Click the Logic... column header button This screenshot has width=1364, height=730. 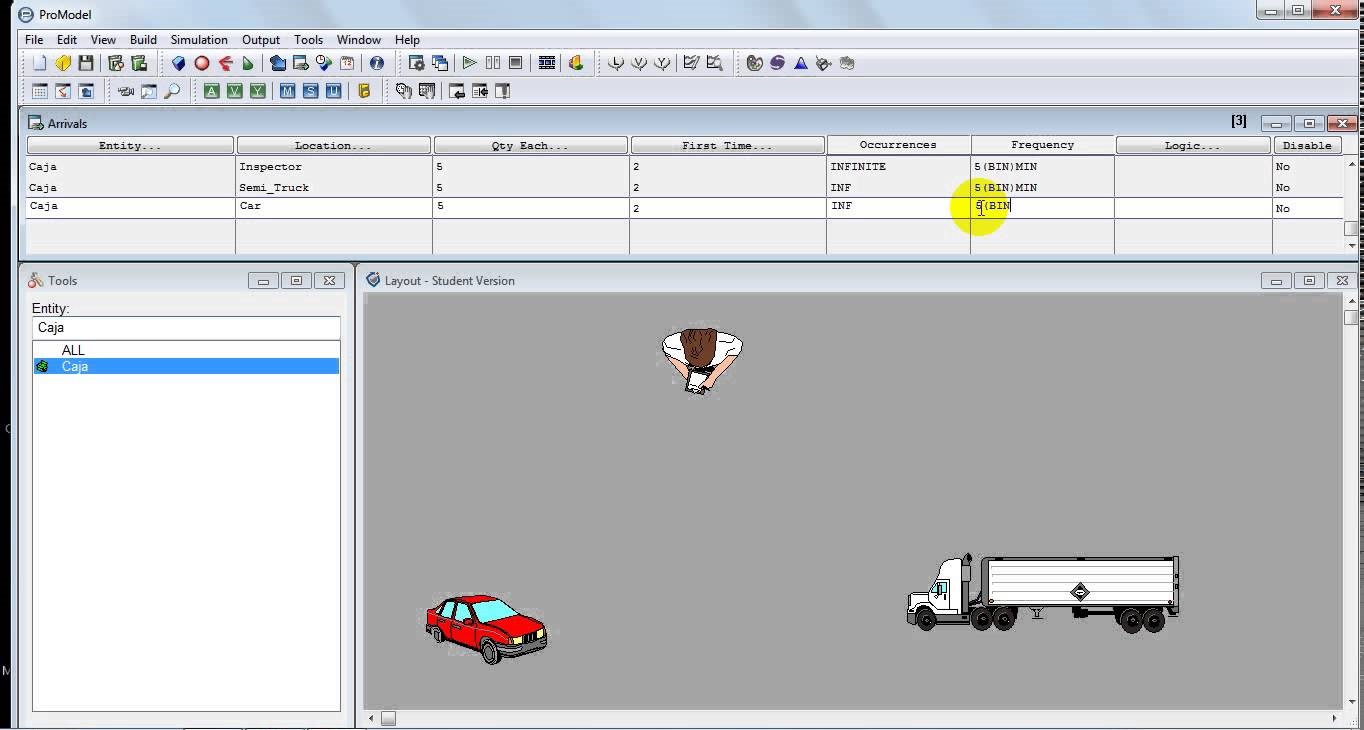coord(1192,144)
